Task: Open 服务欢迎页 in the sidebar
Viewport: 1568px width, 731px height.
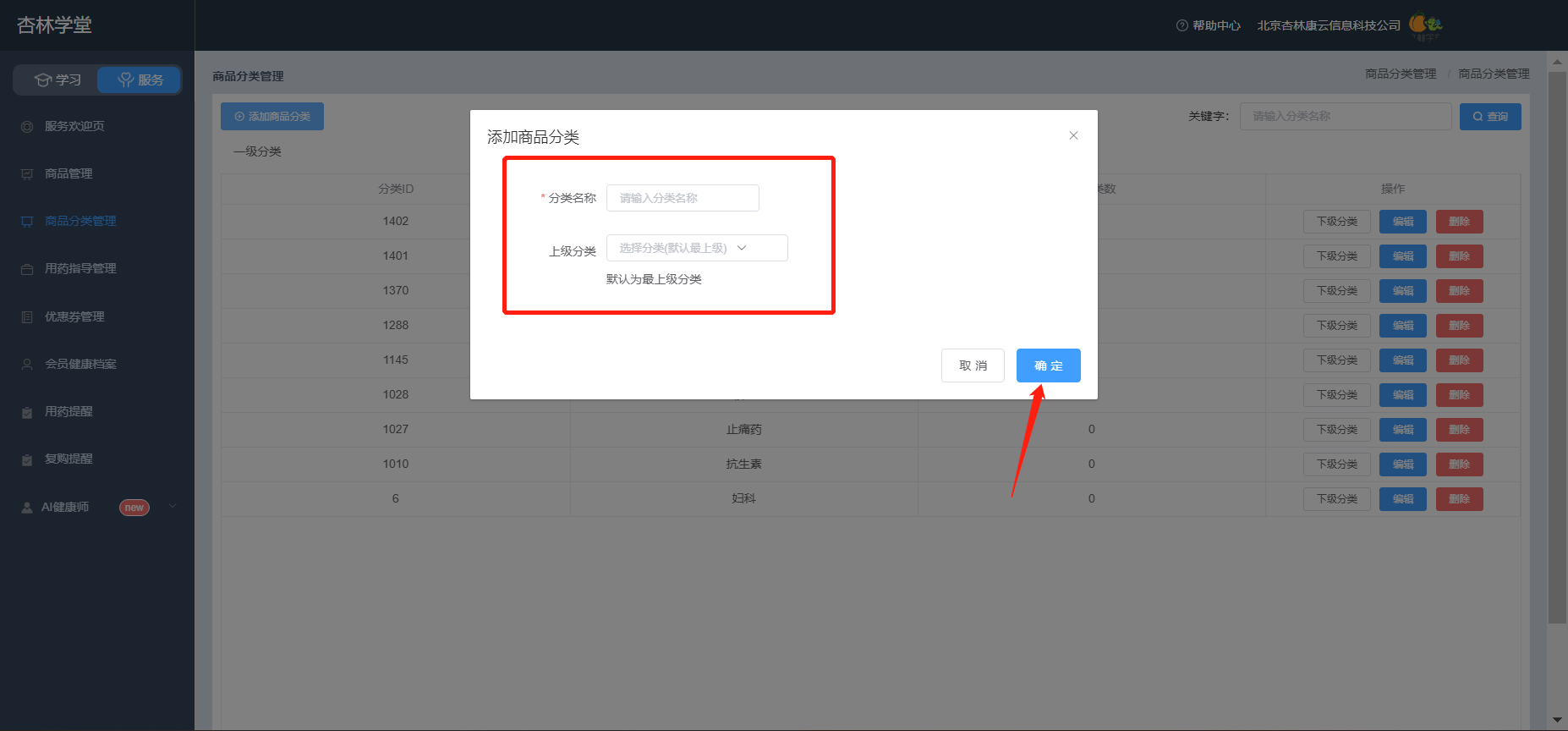Action: 74,126
